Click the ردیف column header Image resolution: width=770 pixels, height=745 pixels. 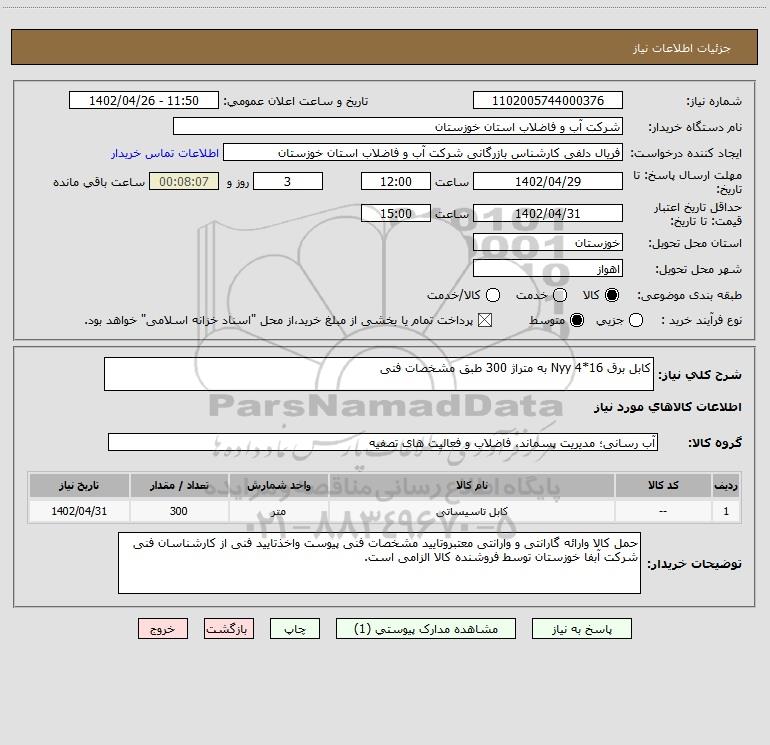click(726, 486)
